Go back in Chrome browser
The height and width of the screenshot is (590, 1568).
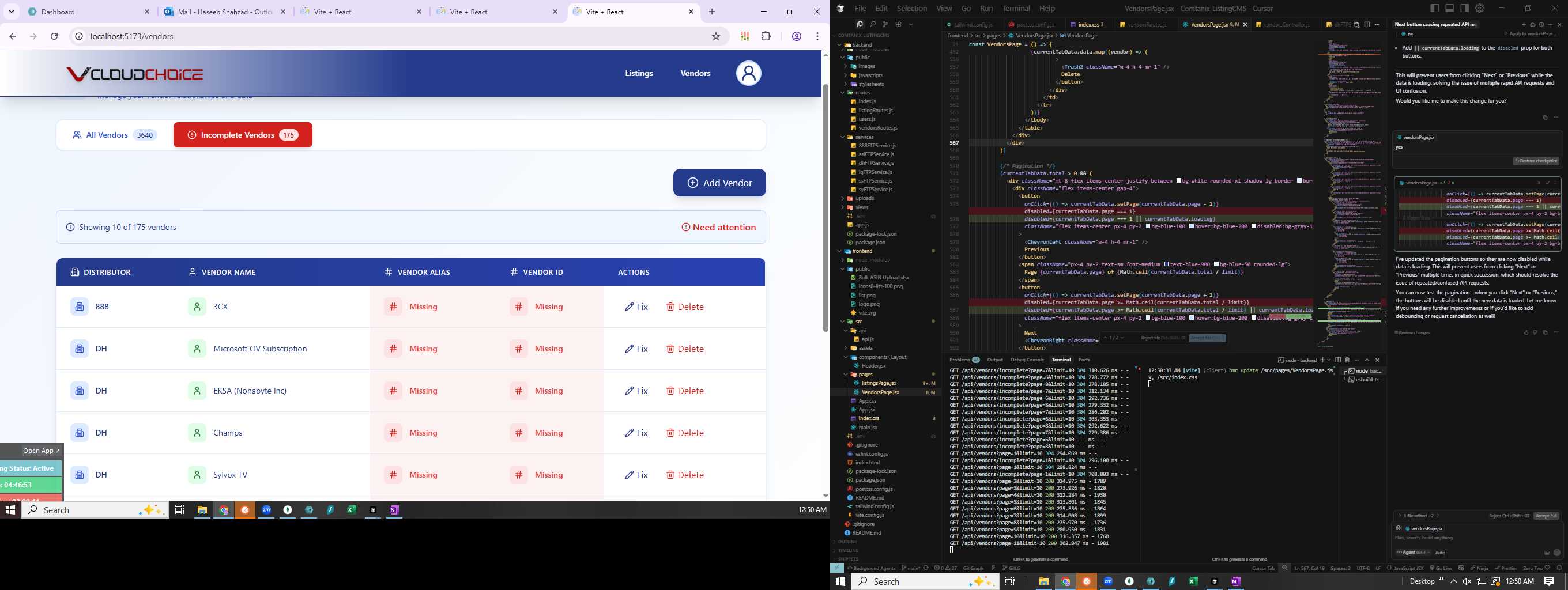[x=13, y=36]
